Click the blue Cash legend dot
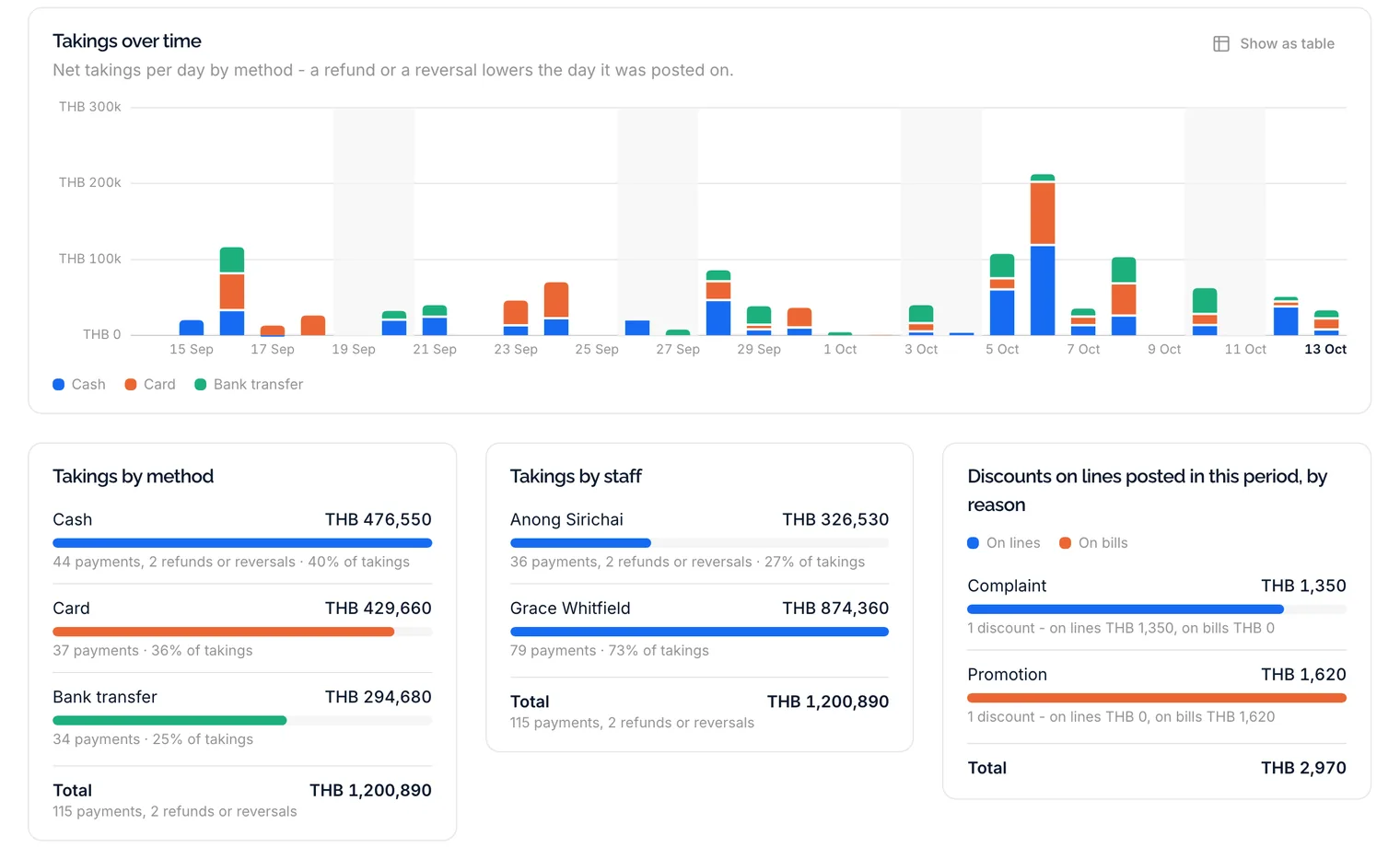This screenshot has width=1400, height=847. 59,385
